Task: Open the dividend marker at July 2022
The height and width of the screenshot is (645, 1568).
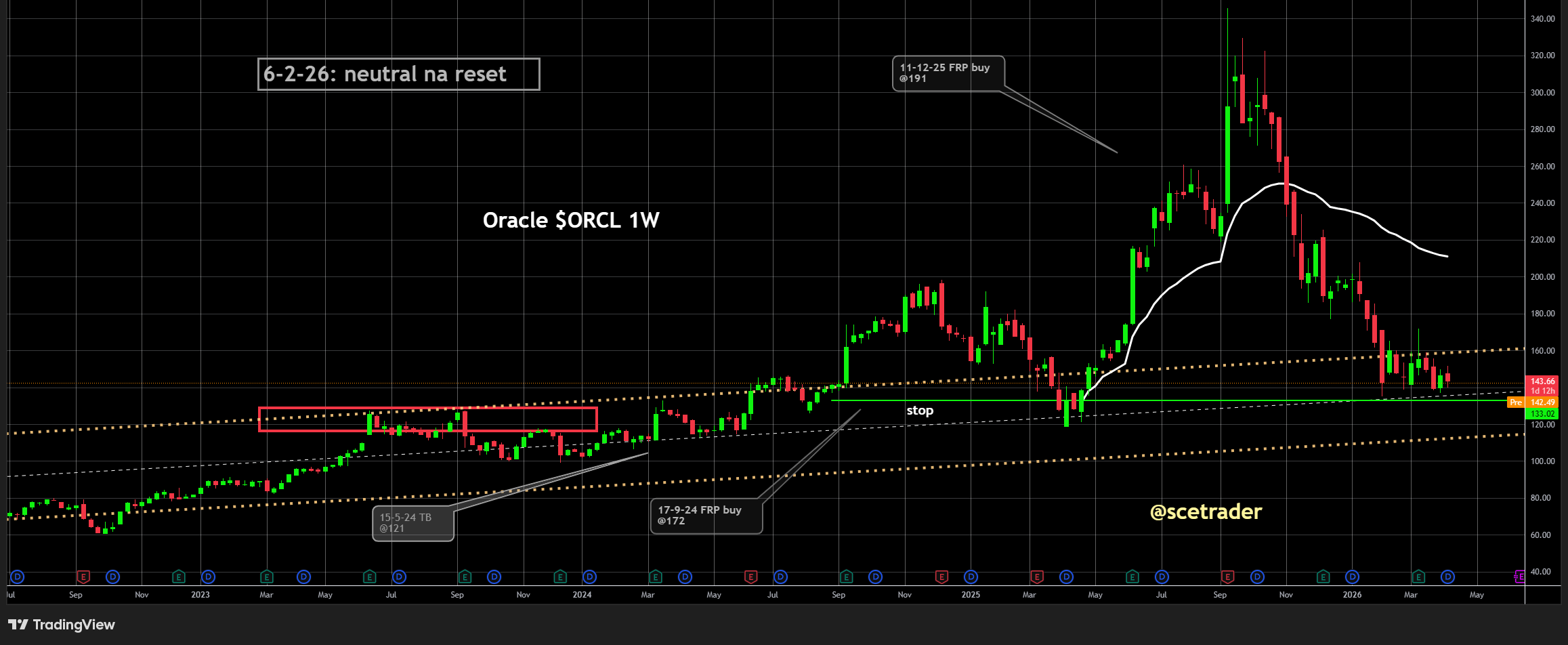Action: pyautogui.click(x=18, y=577)
